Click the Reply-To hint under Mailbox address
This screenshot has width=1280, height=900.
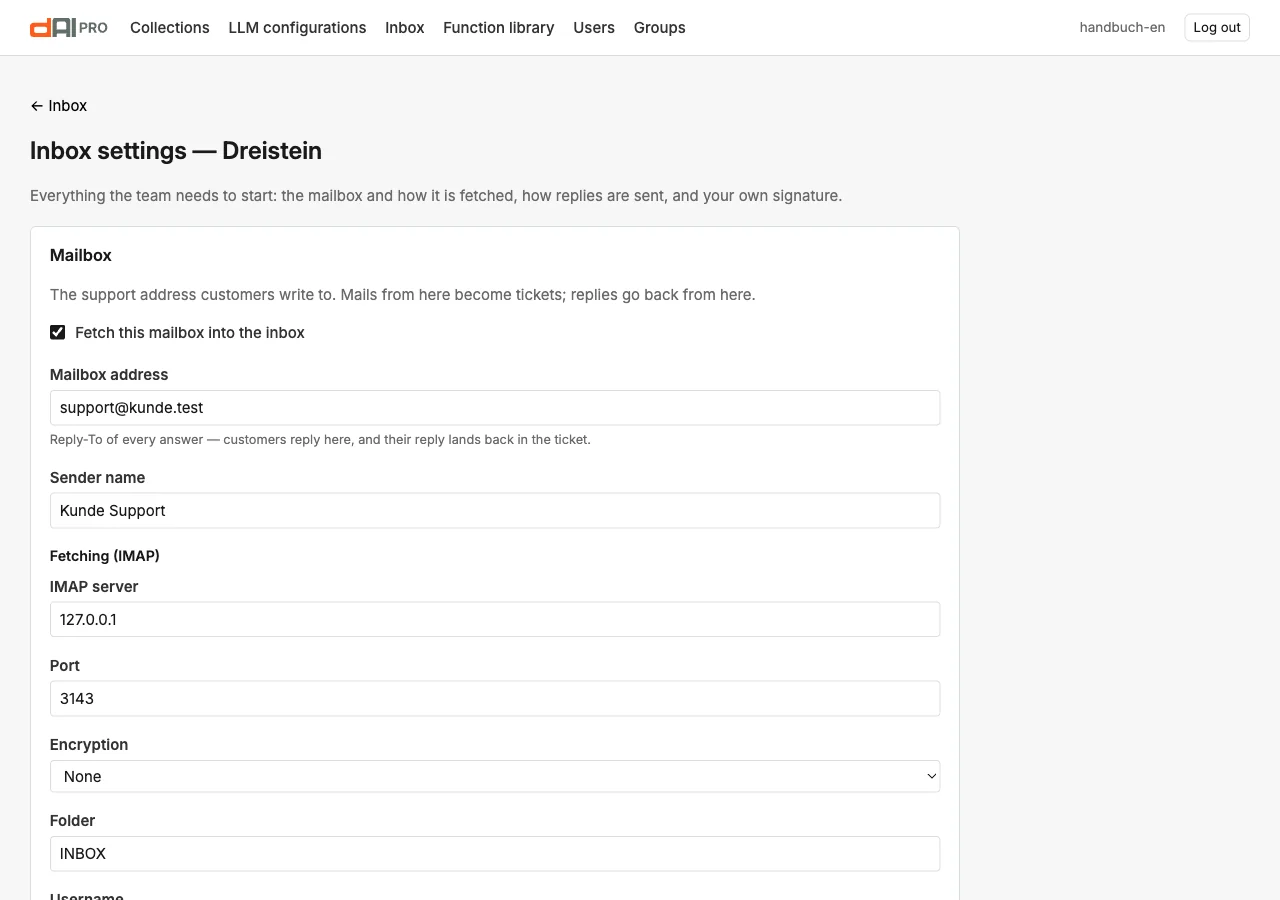click(320, 439)
